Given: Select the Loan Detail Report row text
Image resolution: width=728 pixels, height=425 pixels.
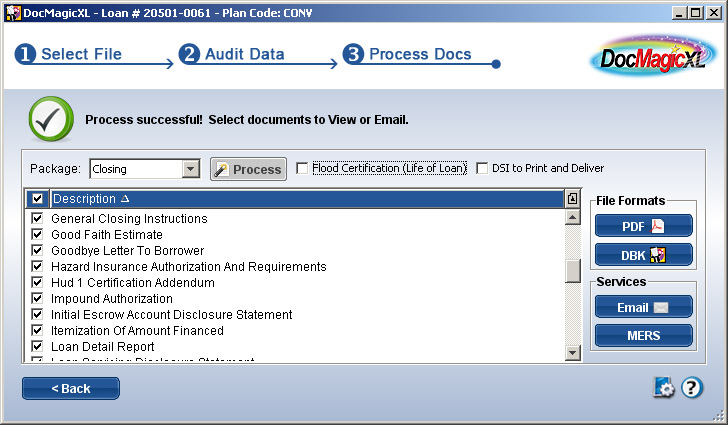Looking at the screenshot, I should (103, 347).
